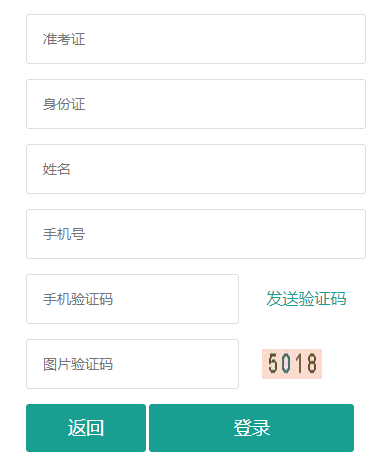This screenshot has height=461, width=382.
Task: Focus the 身份证 input field
Action: pyautogui.click(x=196, y=104)
